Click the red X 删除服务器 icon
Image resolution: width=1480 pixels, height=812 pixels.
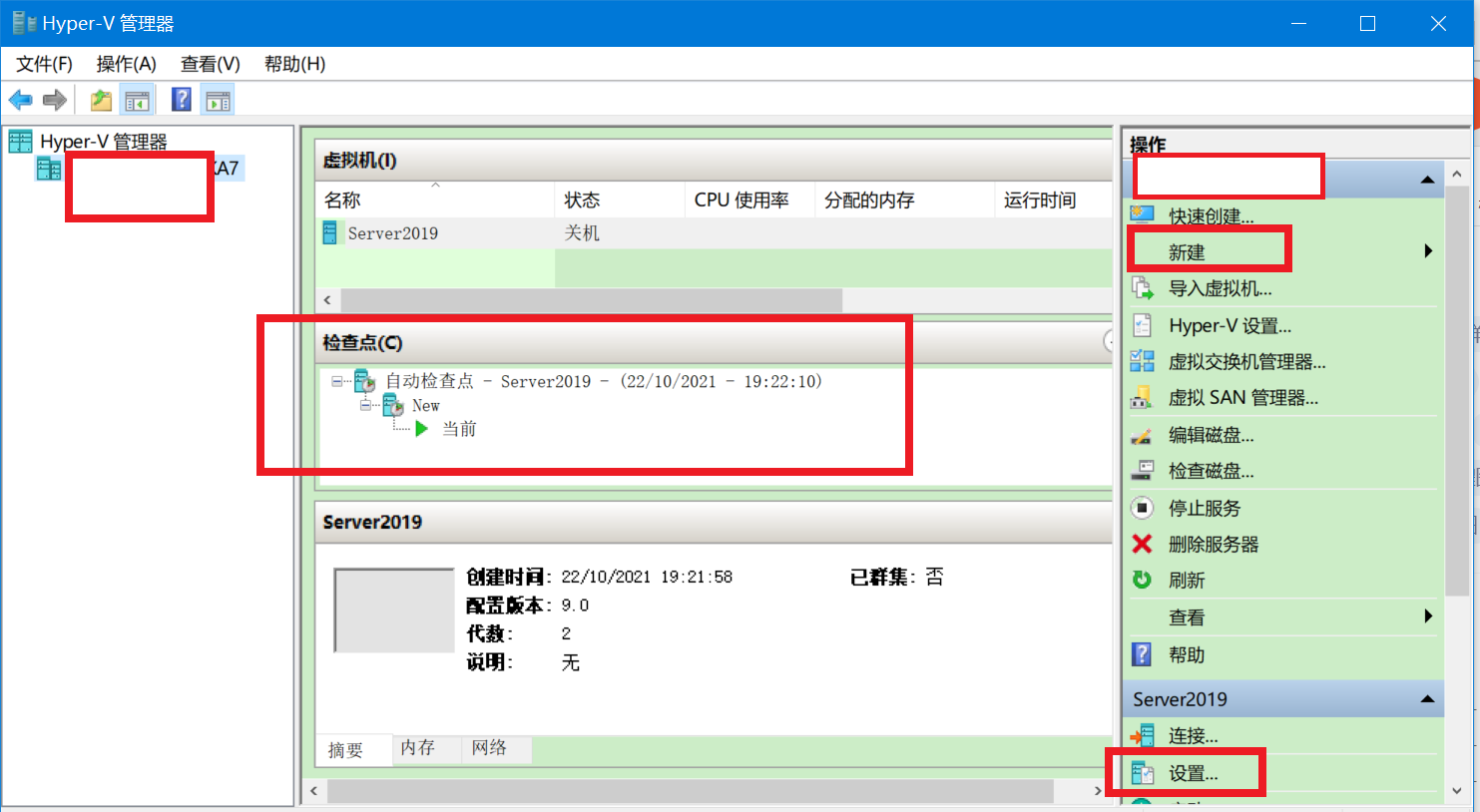[x=1143, y=544]
